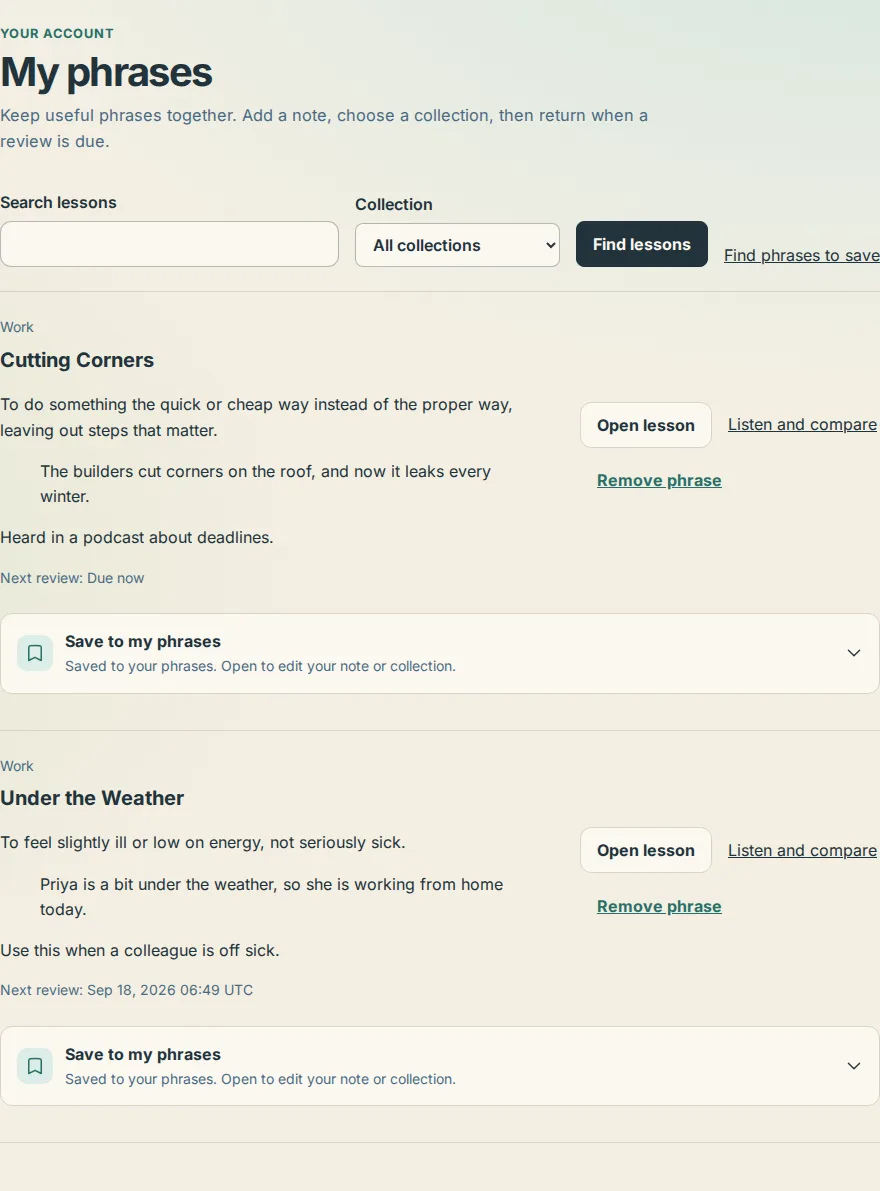Click the definition To do something the quick way

(x=257, y=418)
